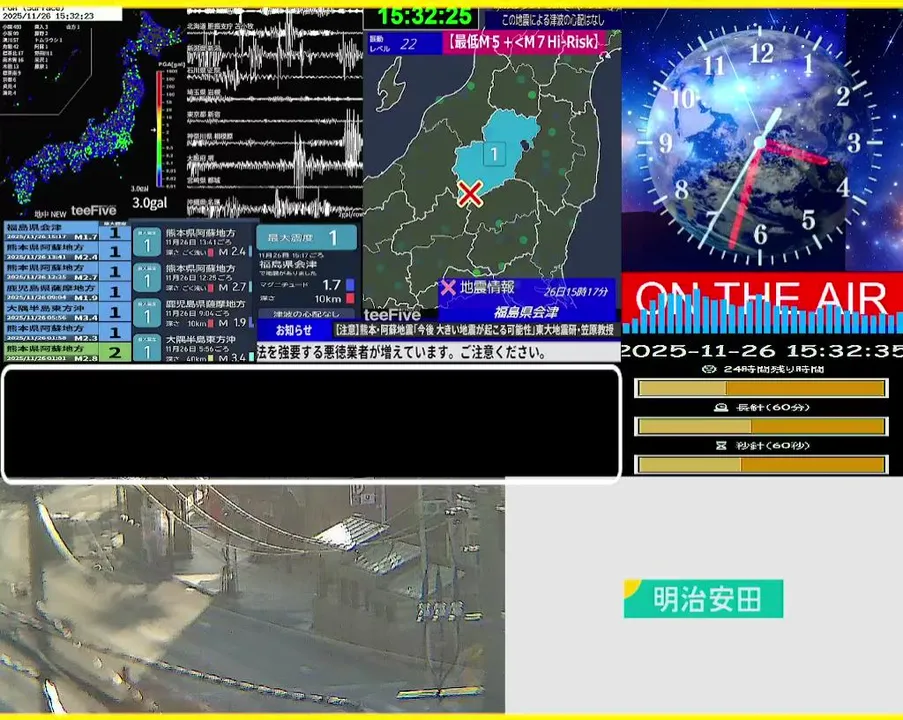The image size is (903, 720).
Task: Click the 2025-11-26 15:32:35 timestamp
Action: click(762, 351)
